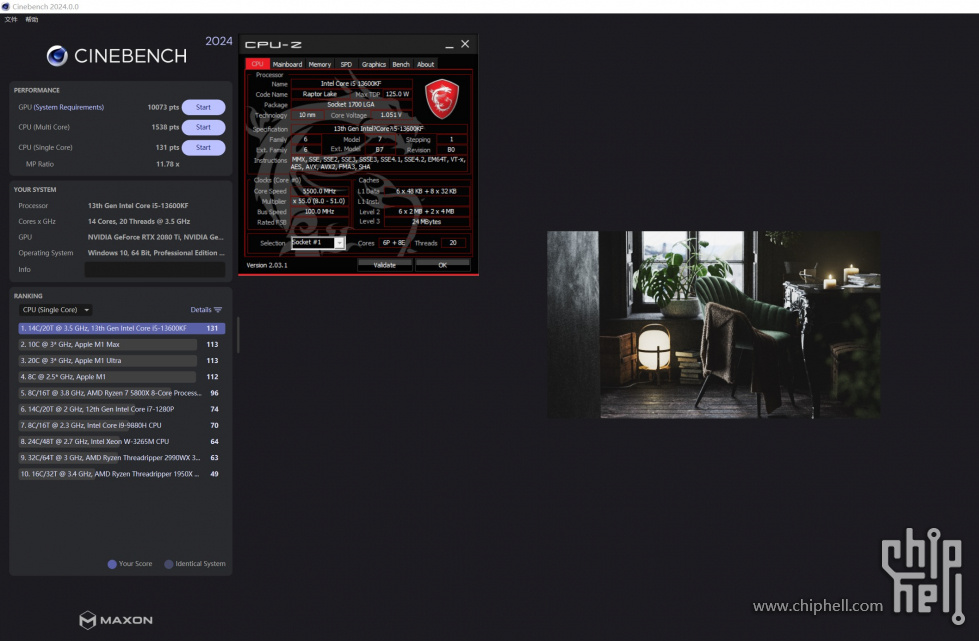Open the Socket #1 selection dropdown in CPU-Z
The width and height of the screenshot is (979, 641).
pos(317,243)
